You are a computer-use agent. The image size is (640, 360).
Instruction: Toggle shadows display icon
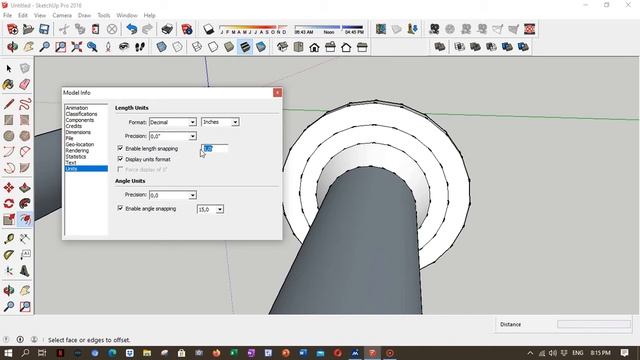point(209,29)
